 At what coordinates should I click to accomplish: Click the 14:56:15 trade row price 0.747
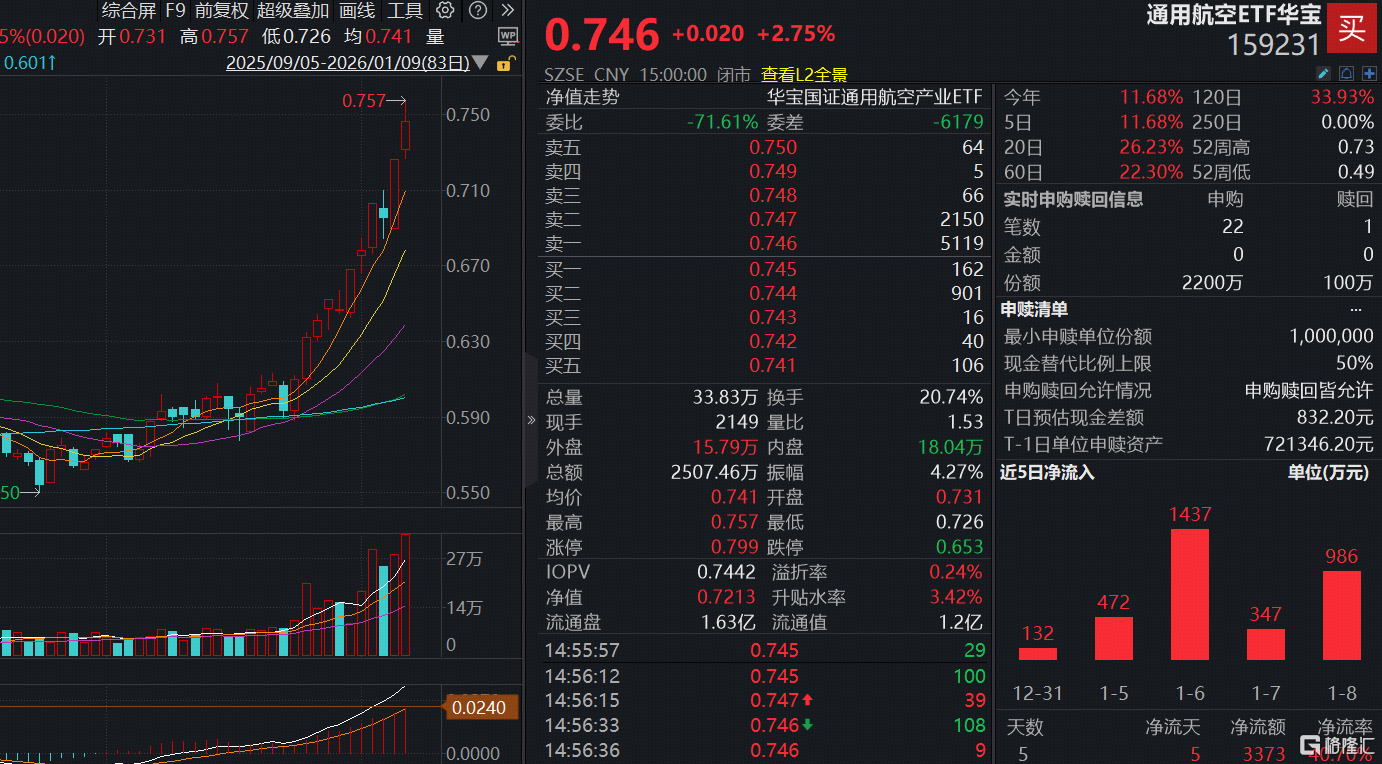tap(774, 700)
